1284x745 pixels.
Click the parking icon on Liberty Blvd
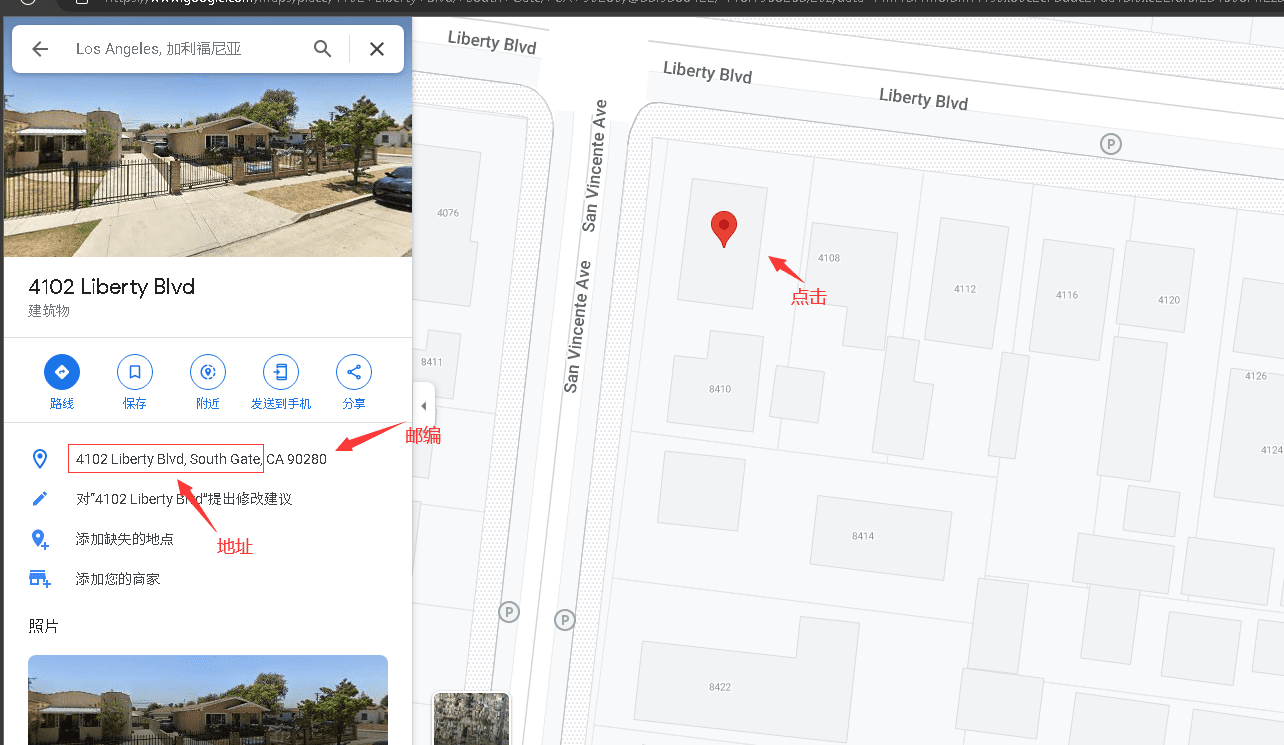(x=1110, y=144)
